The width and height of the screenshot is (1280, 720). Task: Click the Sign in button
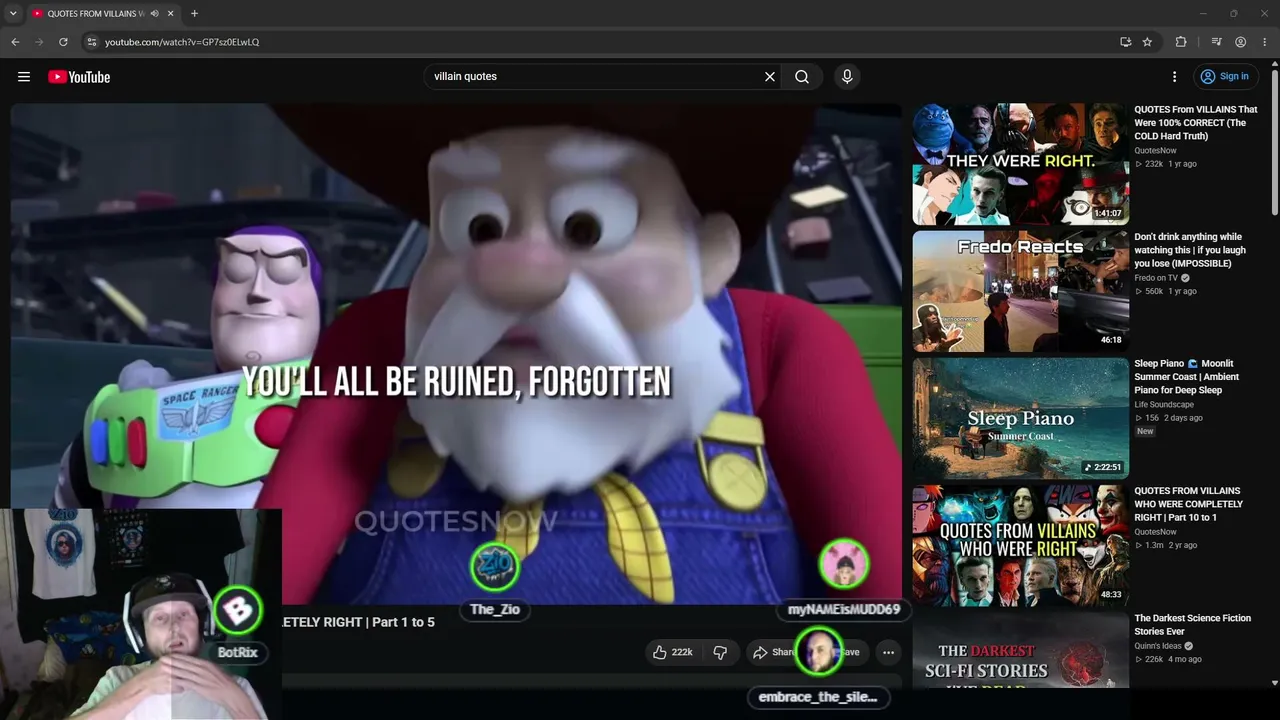1225,77
